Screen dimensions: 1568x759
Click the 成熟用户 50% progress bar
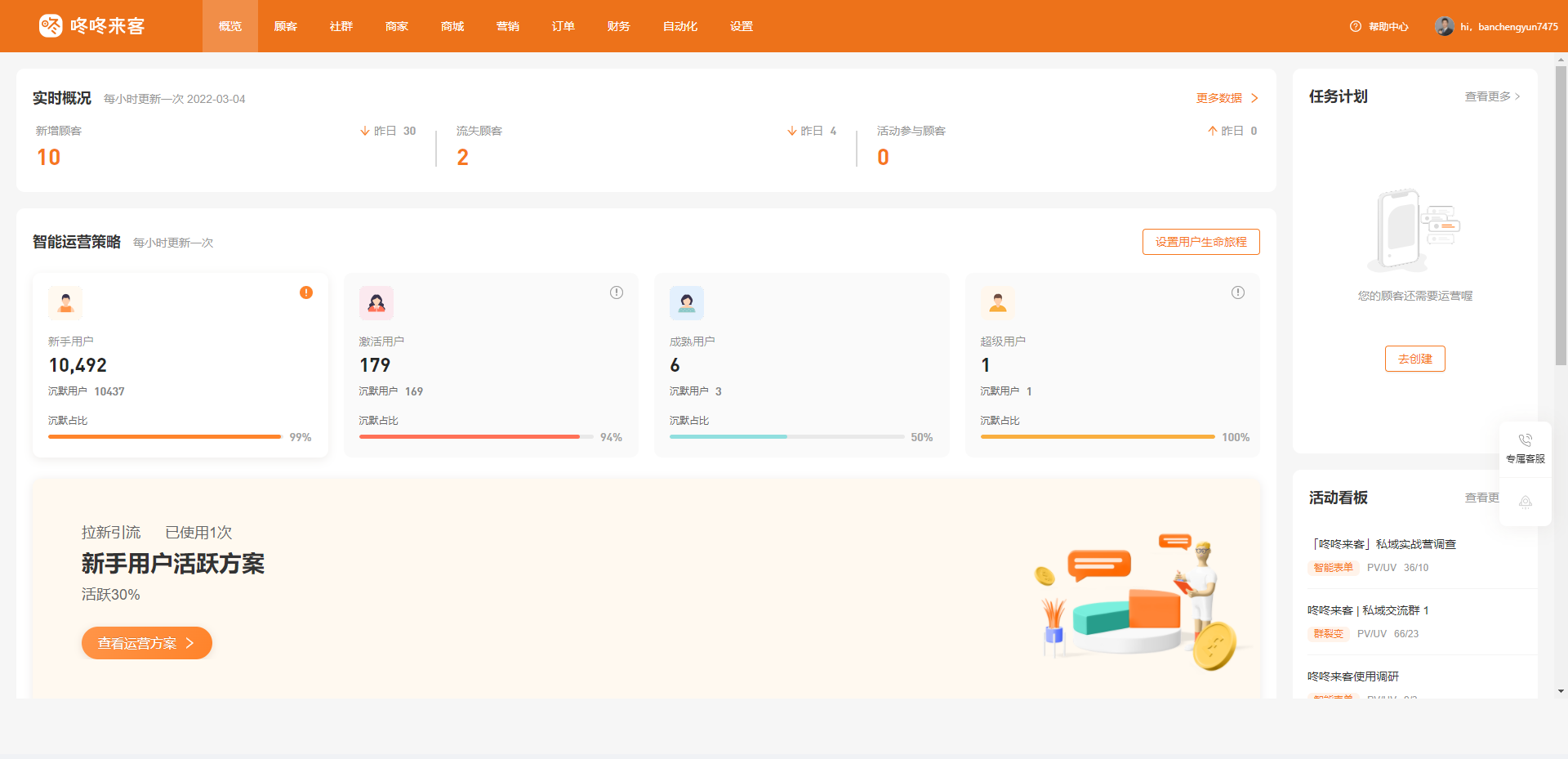786,437
